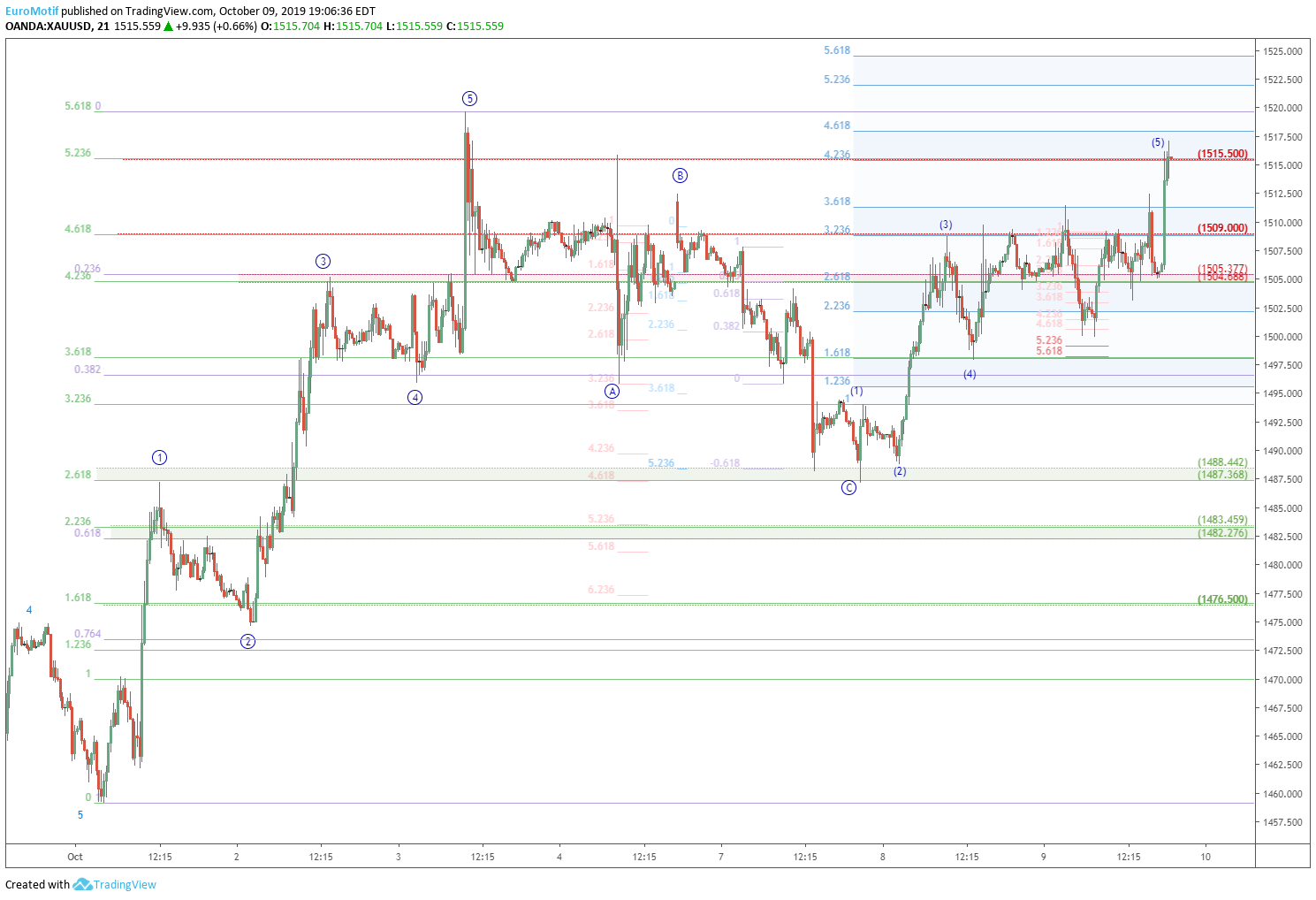
Task: Select circled wave 2 marker
Action: [247, 641]
